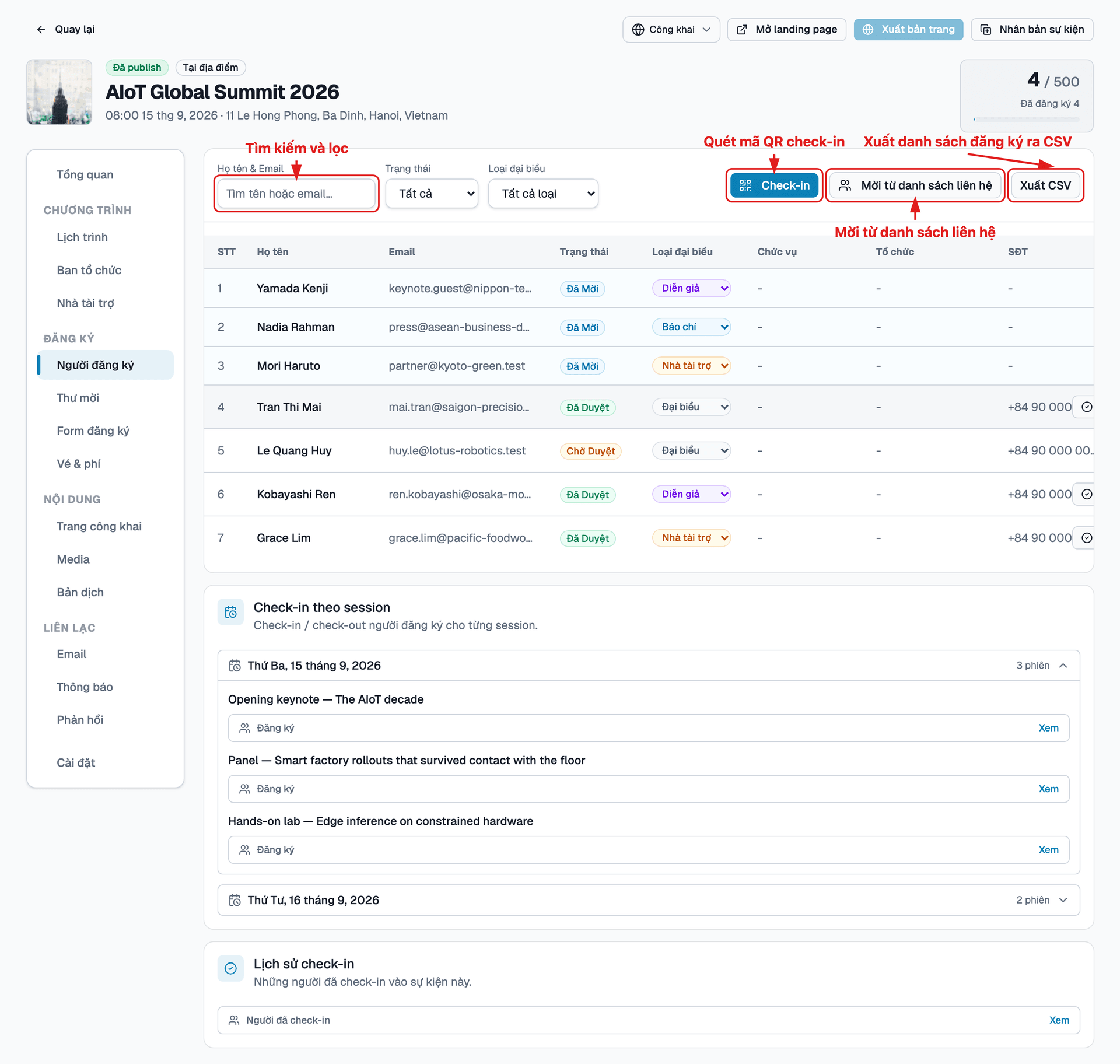
Task: Click the AIoT Global Summit event thumbnail
Action: pyautogui.click(x=59, y=92)
